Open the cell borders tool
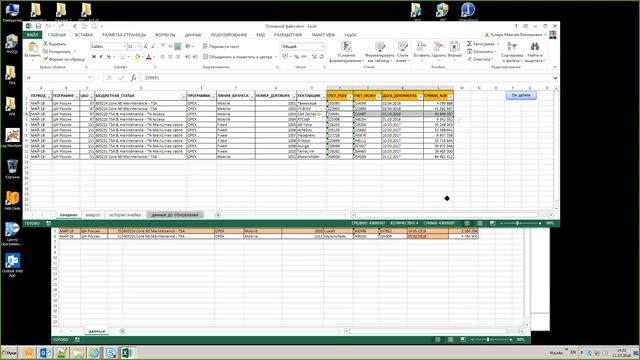The height and width of the screenshot is (360, 640). 122,57
